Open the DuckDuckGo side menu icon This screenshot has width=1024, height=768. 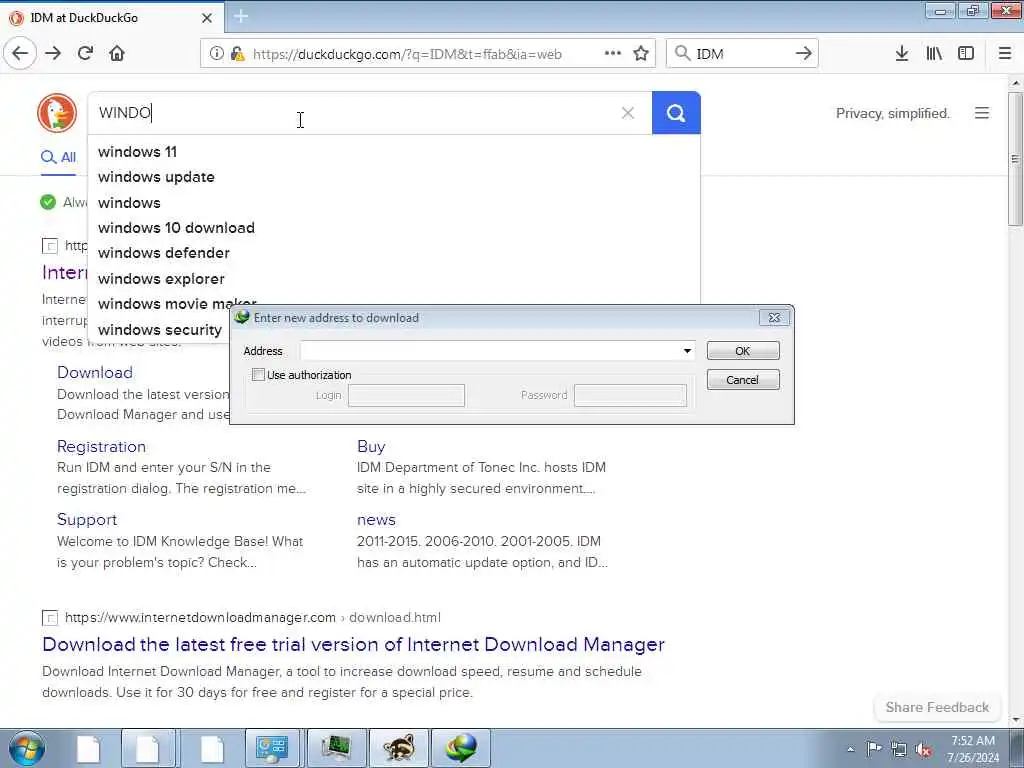982,113
